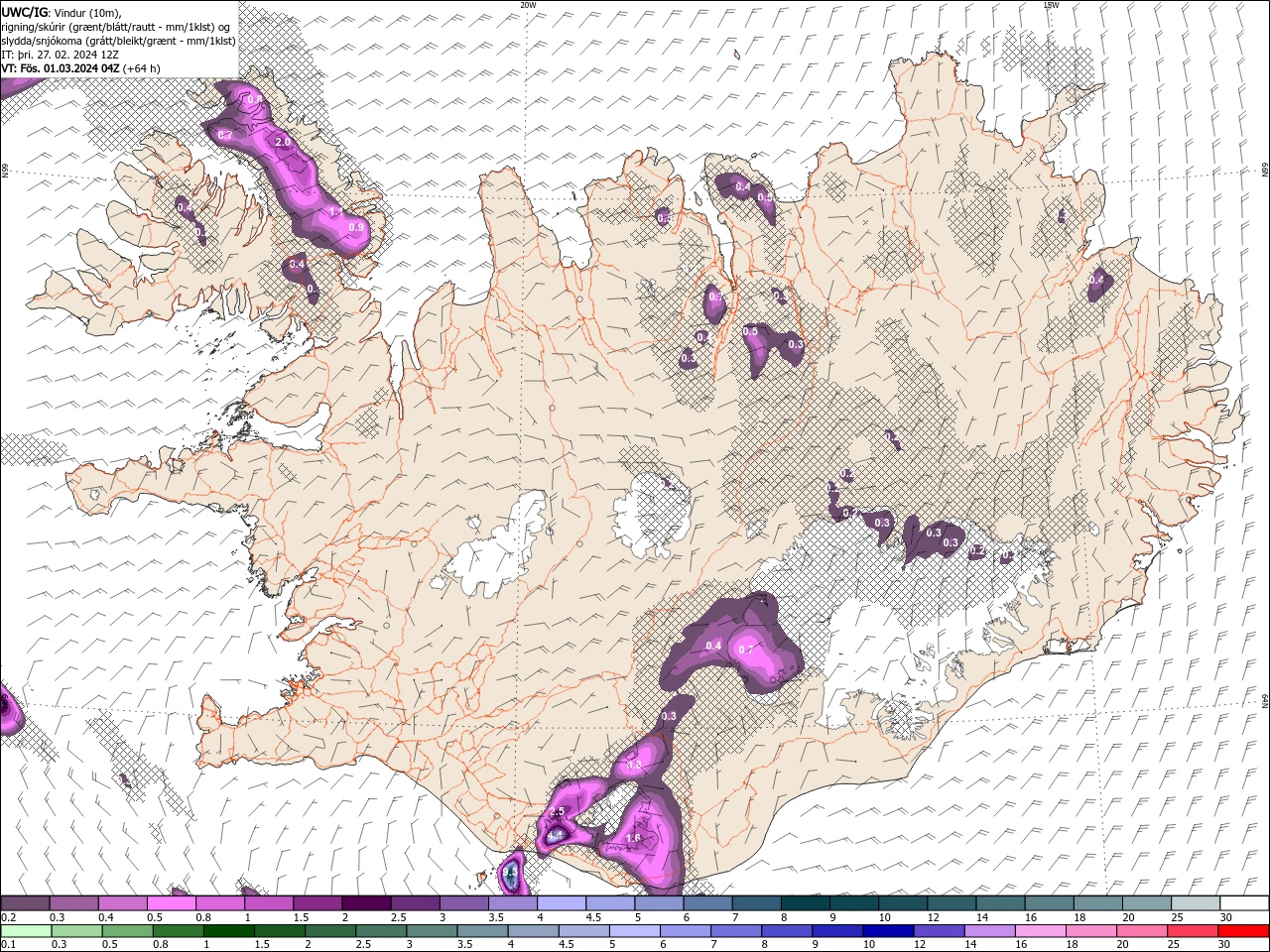1270x952 pixels.
Task: Click the light pink rain swatch at 16
Action: pyautogui.click(x=1041, y=931)
